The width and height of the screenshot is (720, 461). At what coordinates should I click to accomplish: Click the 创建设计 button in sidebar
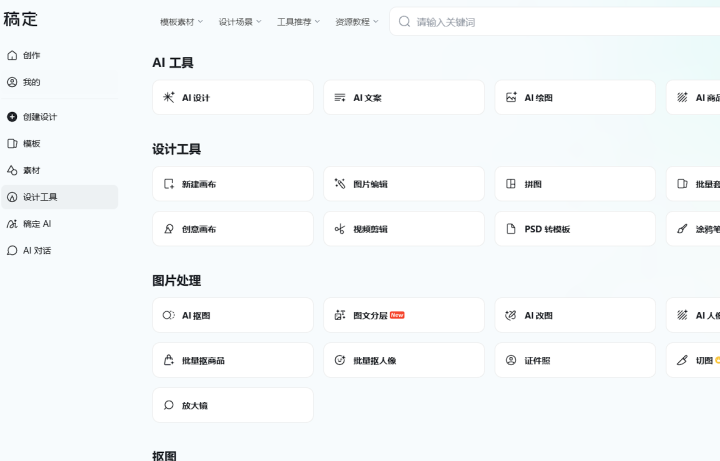point(40,117)
